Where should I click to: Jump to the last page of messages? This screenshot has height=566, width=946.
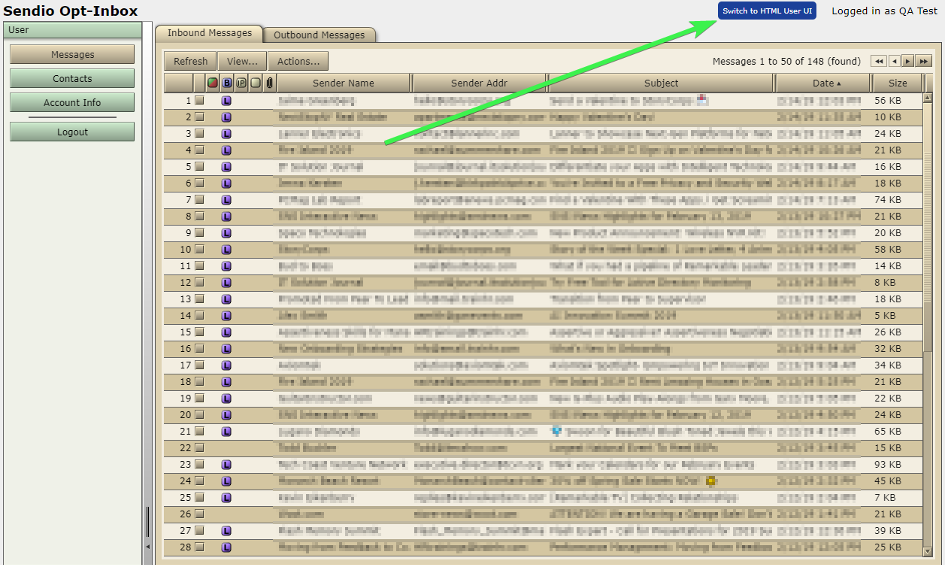click(x=923, y=61)
